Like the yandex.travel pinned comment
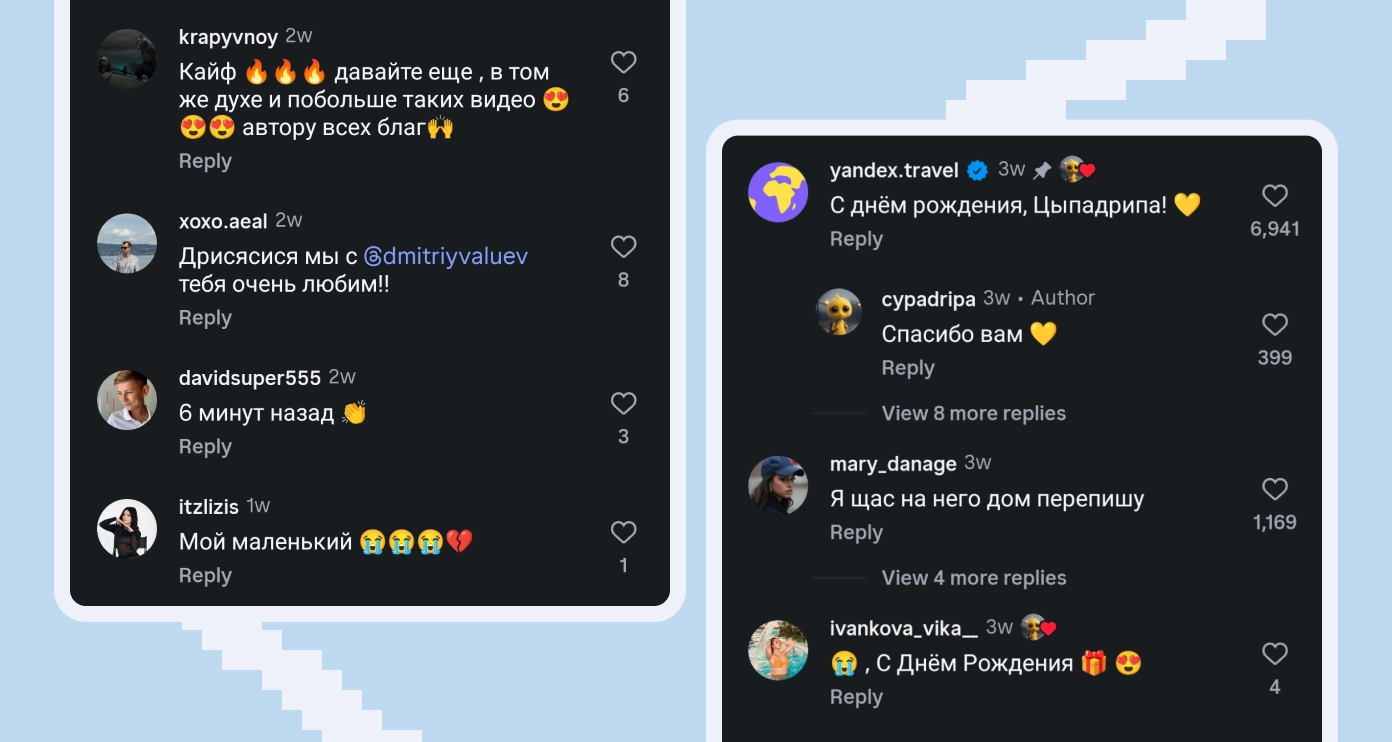The width and height of the screenshot is (1392, 742). 1274,196
